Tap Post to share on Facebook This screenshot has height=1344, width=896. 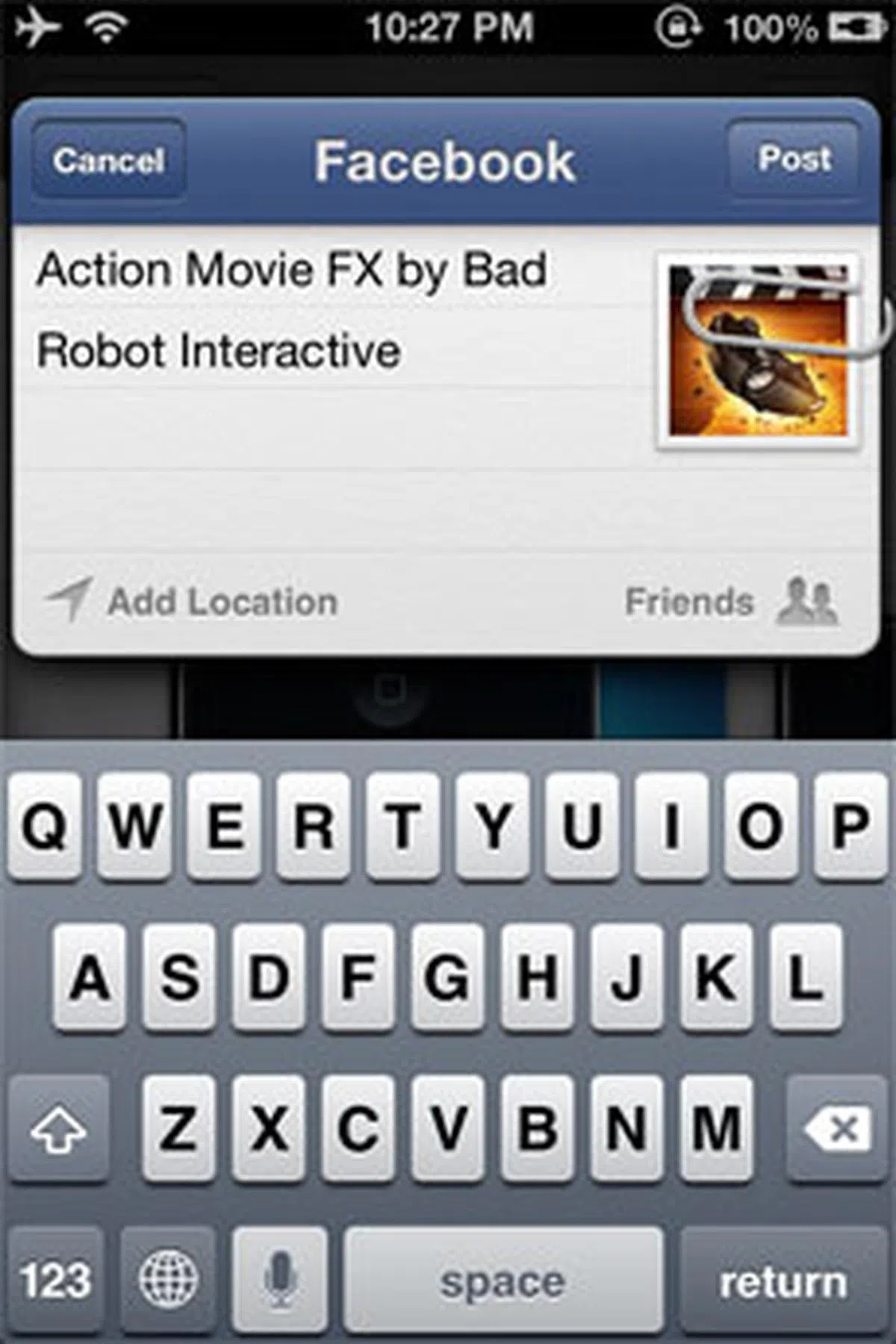tap(794, 159)
